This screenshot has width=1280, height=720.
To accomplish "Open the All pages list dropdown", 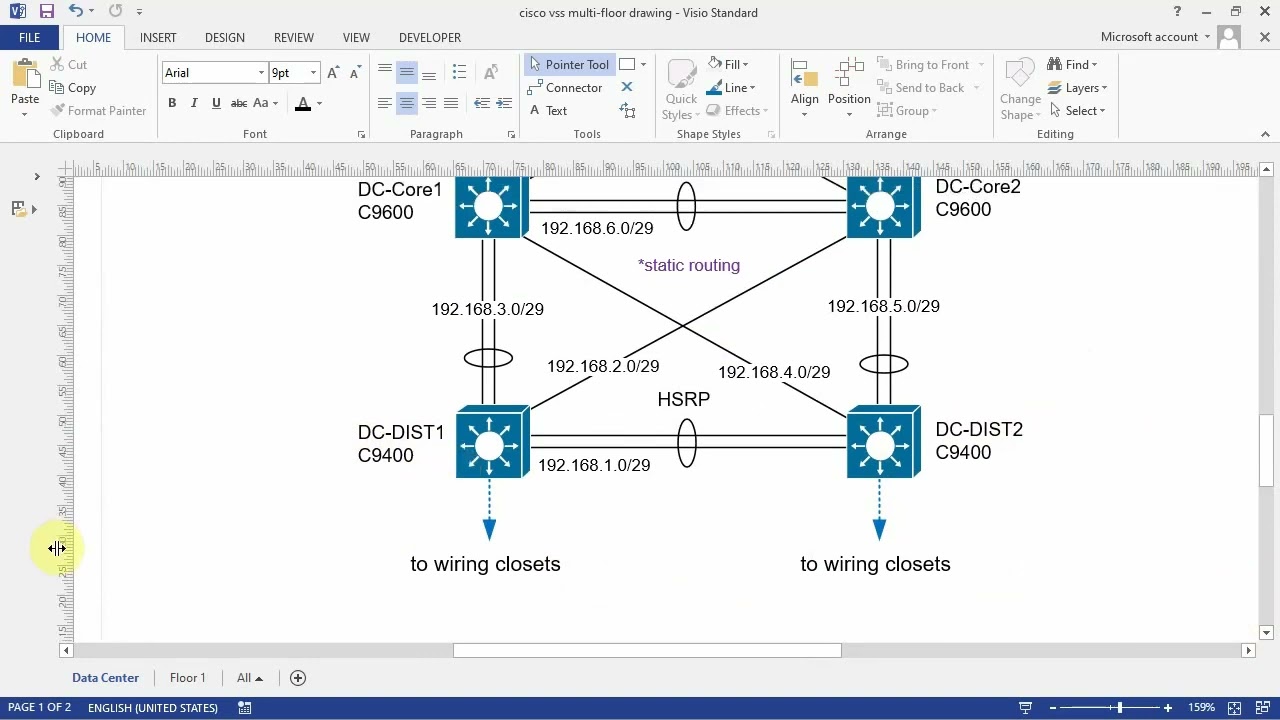I will point(250,678).
